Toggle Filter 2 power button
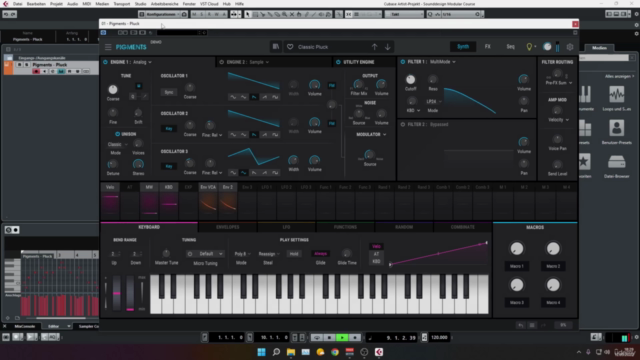The height and width of the screenshot is (360, 640). pyautogui.click(x=403, y=124)
